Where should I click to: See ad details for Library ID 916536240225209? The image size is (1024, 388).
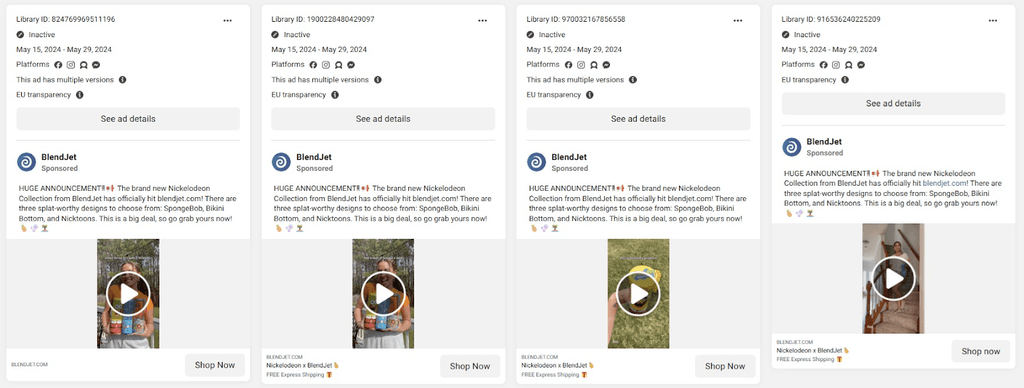[893, 104]
